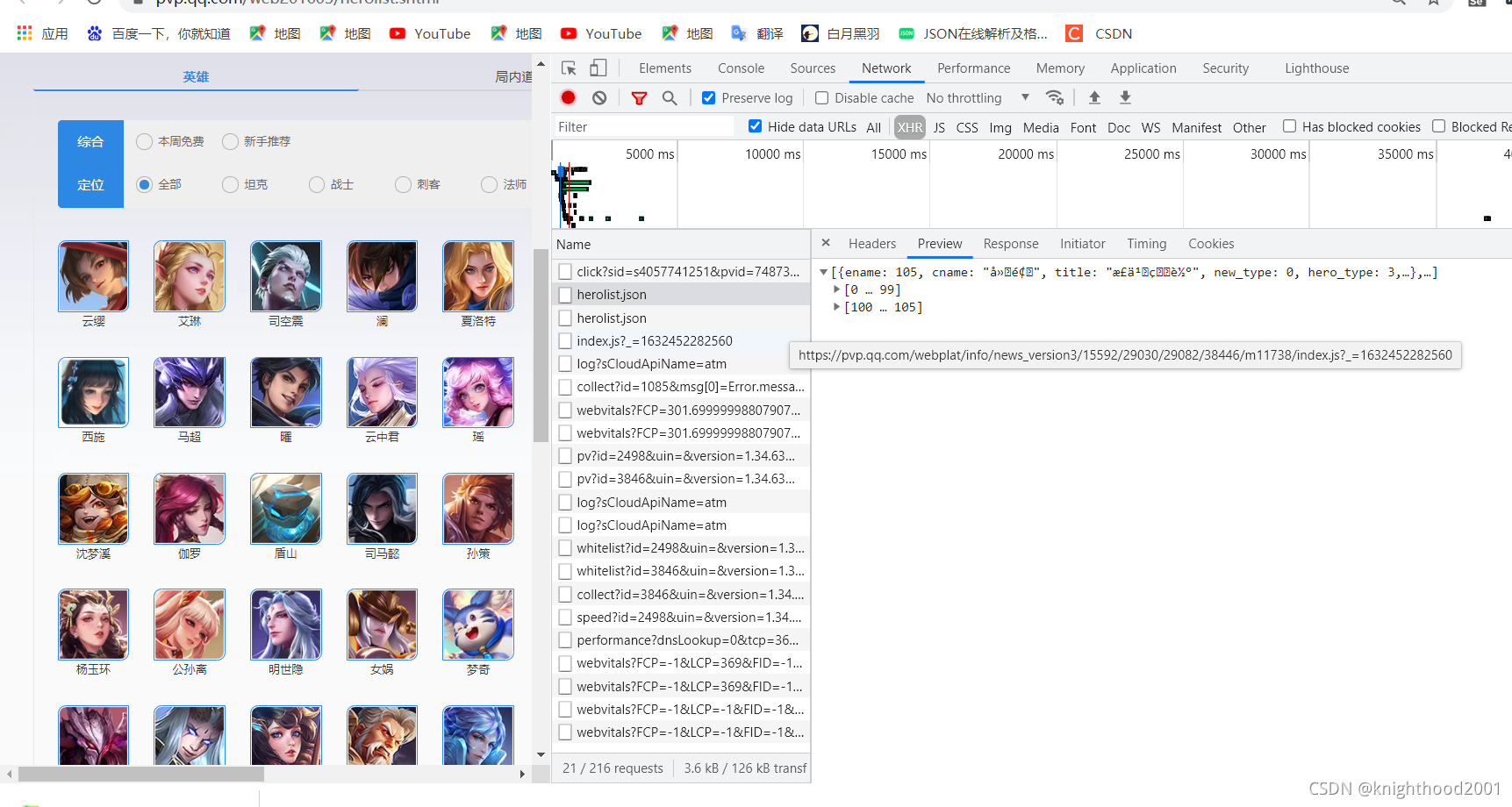Expand the [0 … 99] array group
Screen dimensions: 1512x807
[836, 289]
